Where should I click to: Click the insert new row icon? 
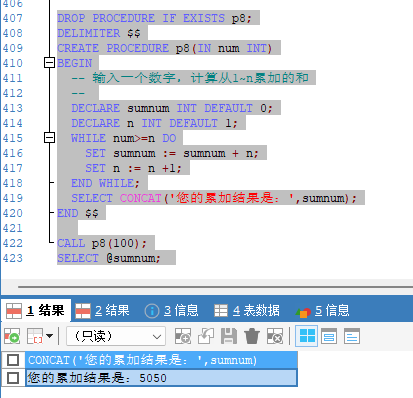pos(183,336)
